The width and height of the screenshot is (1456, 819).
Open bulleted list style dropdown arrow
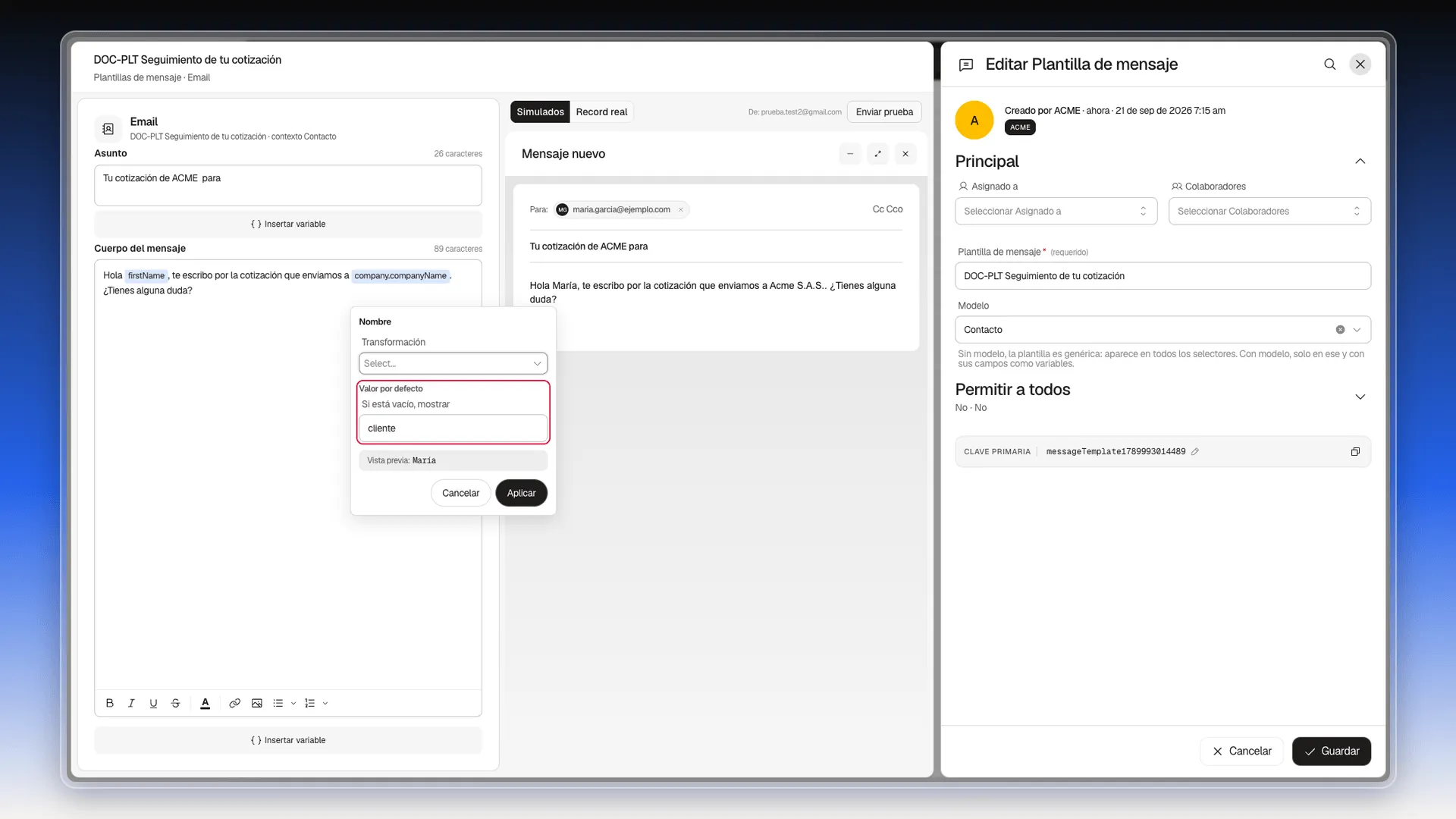[x=293, y=703]
